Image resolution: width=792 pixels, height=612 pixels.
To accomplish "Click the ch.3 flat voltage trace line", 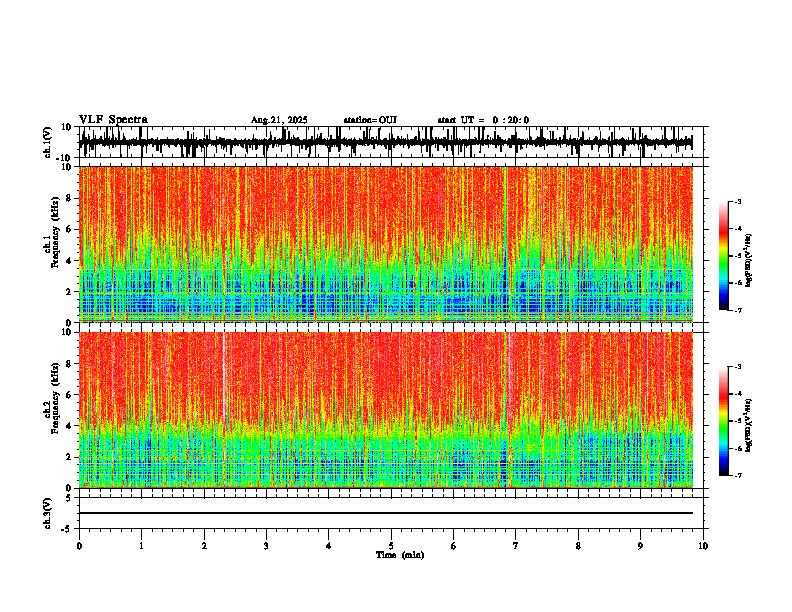I will click(385, 513).
